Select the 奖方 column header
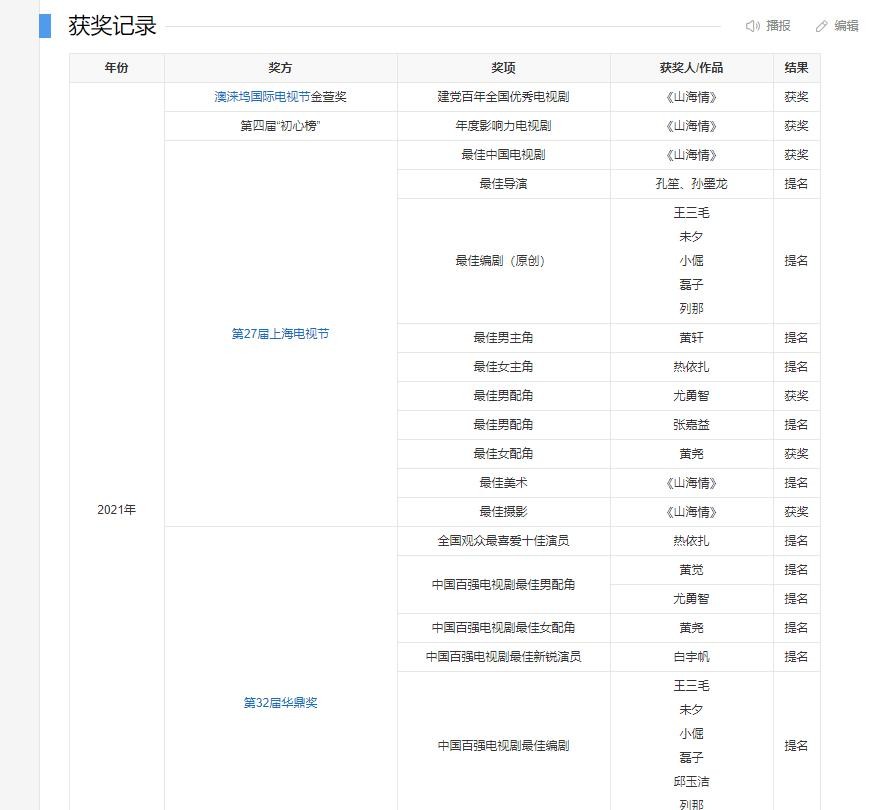Viewport: 871px width, 810px height. (281, 68)
